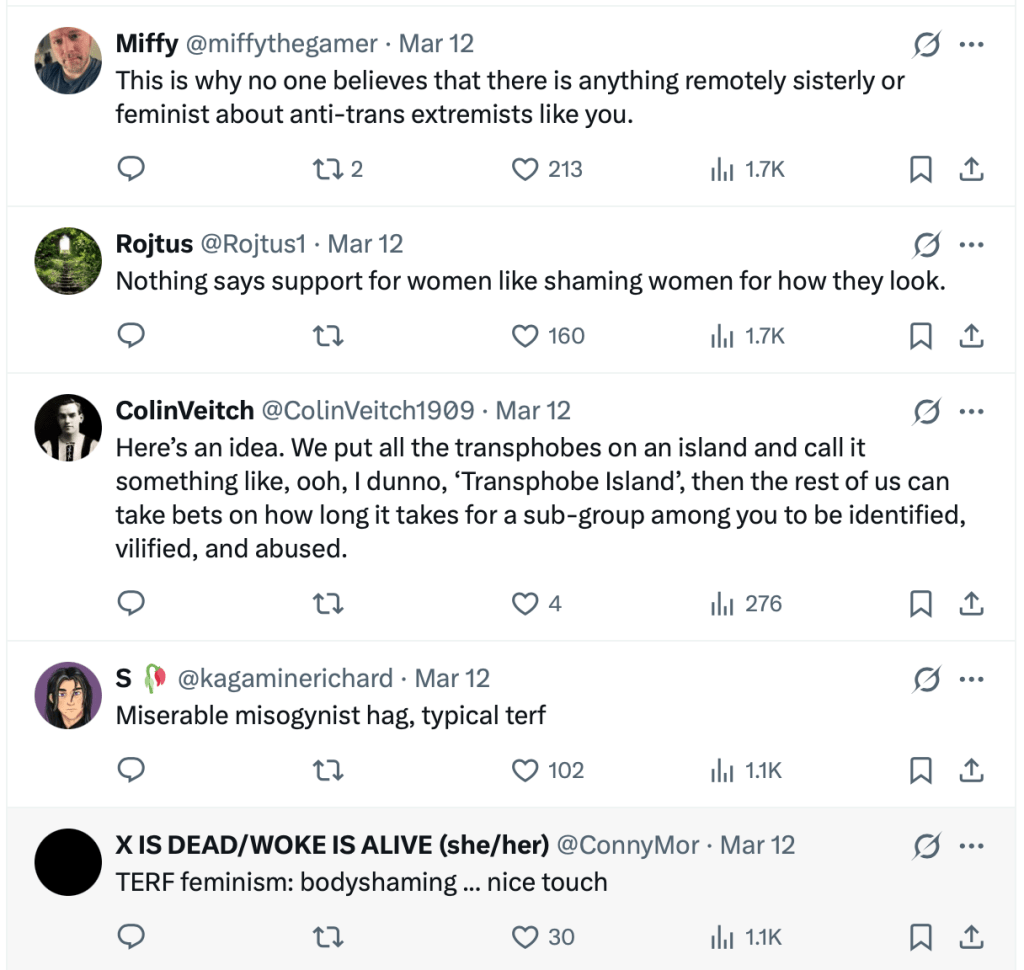Viewport: 1024px width, 970px height.
Task: Open the Mar 12 timestamp on Rojtus's tweet
Action: click(365, 245)
